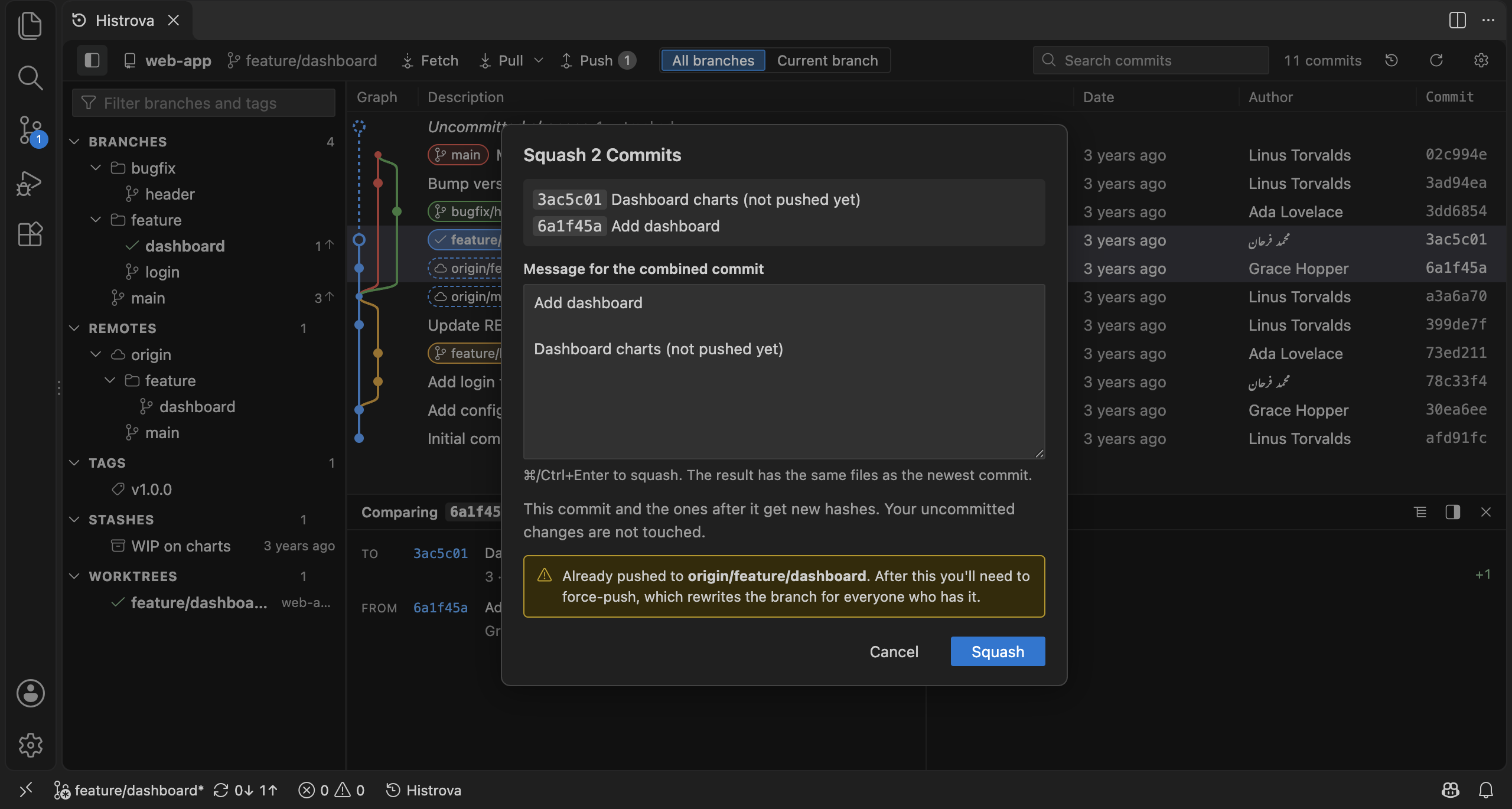Collapse the STASHES section
The width and height of the screenshot is (1512, 809).
[74, 520]
